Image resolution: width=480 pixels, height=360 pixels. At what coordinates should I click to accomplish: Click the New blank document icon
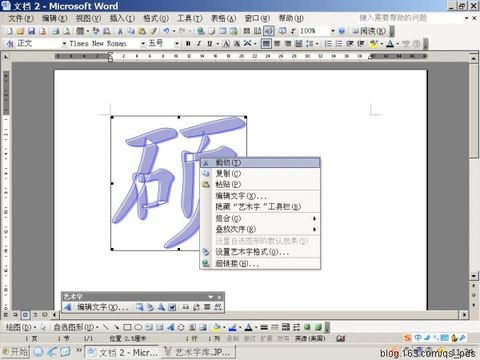pos(9,31)
